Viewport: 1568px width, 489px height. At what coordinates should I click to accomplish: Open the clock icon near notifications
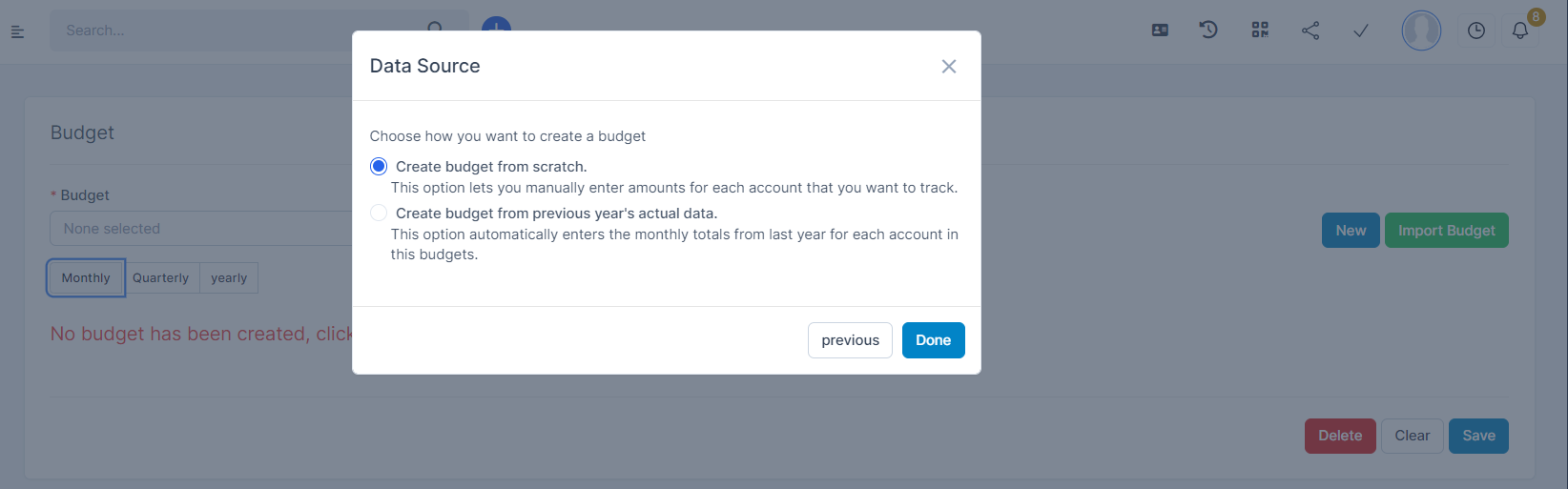[1475, 31]
